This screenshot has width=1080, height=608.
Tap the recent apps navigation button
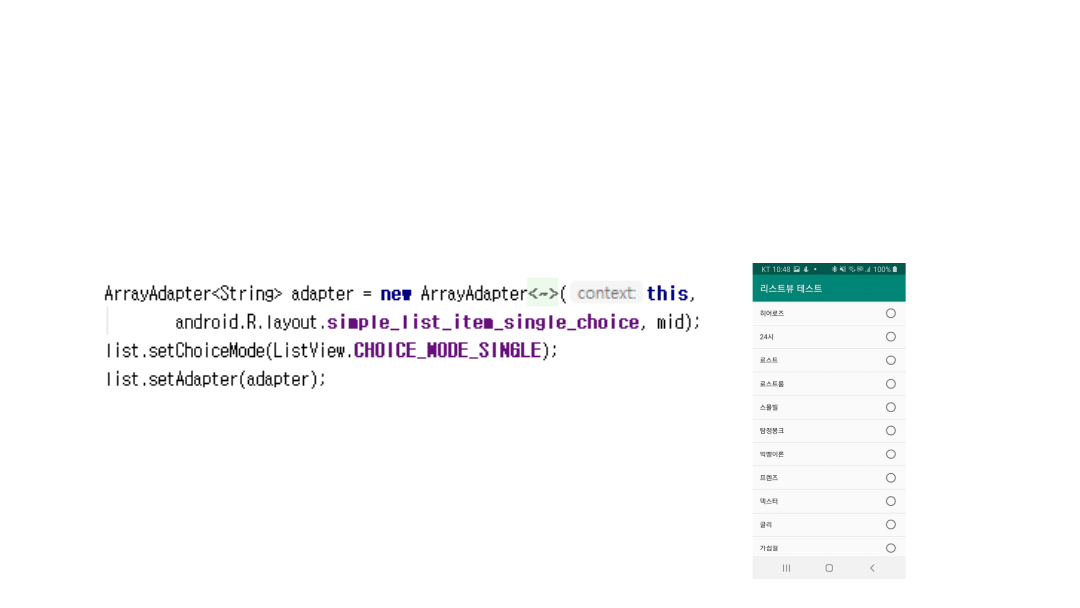pyautogui.click(x=786, y=568)
